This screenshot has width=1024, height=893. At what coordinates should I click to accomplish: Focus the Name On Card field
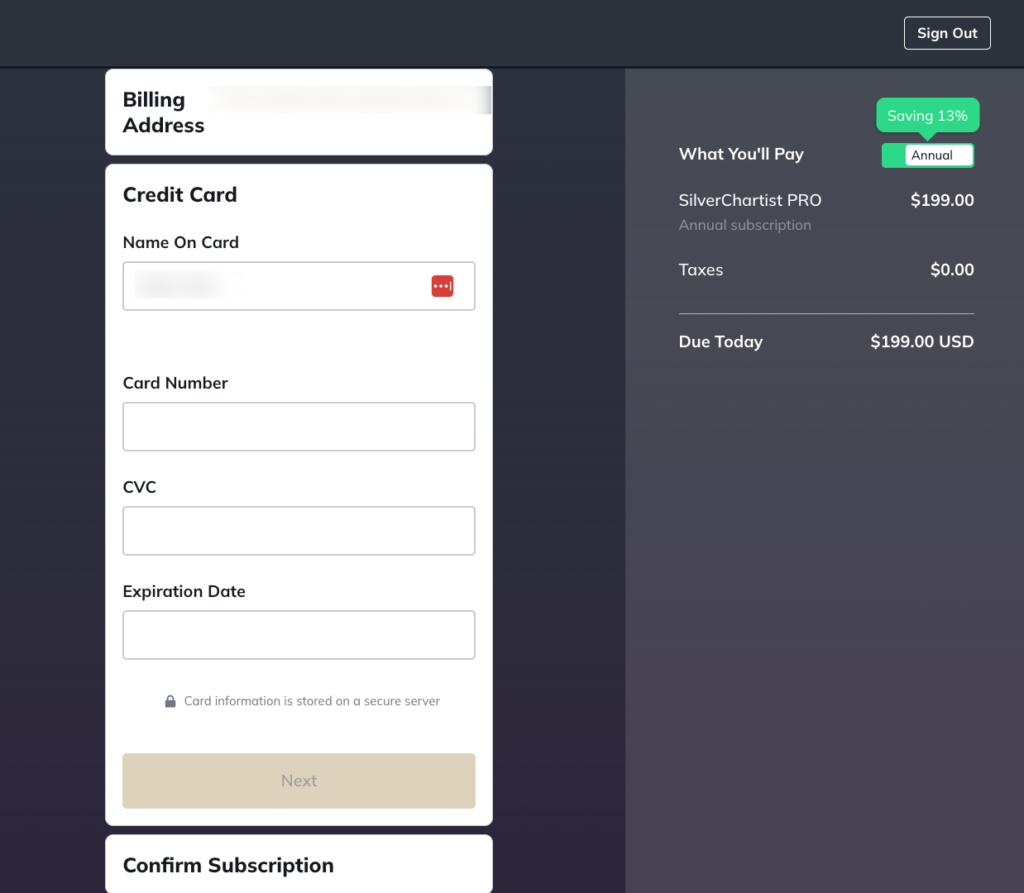point(299,286)
